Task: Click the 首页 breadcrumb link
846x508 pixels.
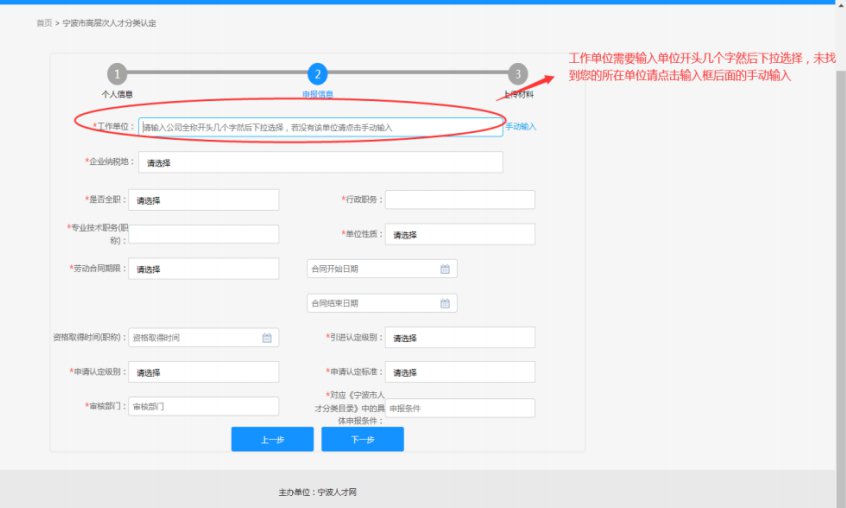Action: (43, 22)
